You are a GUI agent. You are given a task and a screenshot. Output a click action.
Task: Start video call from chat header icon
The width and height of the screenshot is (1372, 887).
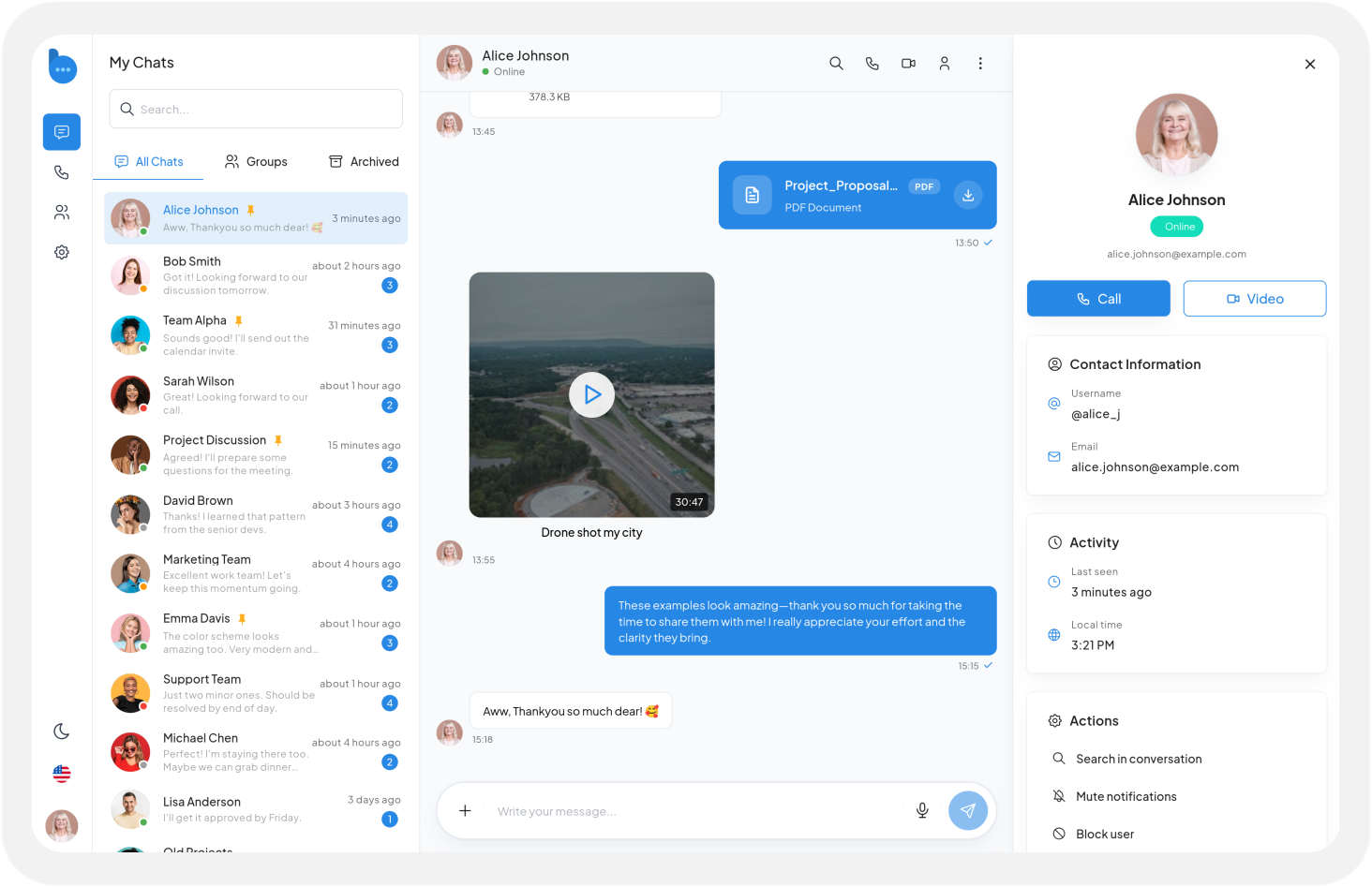[908, 64]
